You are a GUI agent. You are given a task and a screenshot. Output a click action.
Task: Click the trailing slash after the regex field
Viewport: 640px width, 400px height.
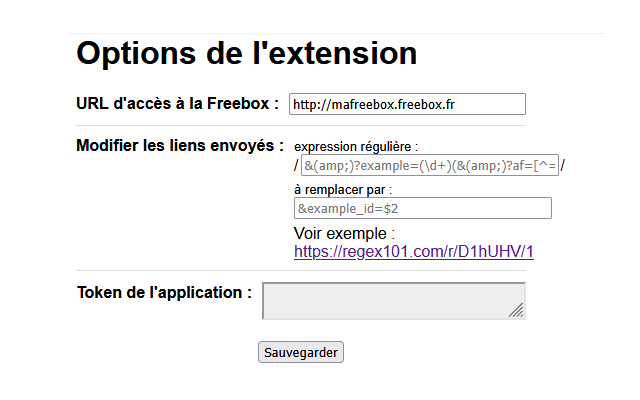tap(562, 166)
